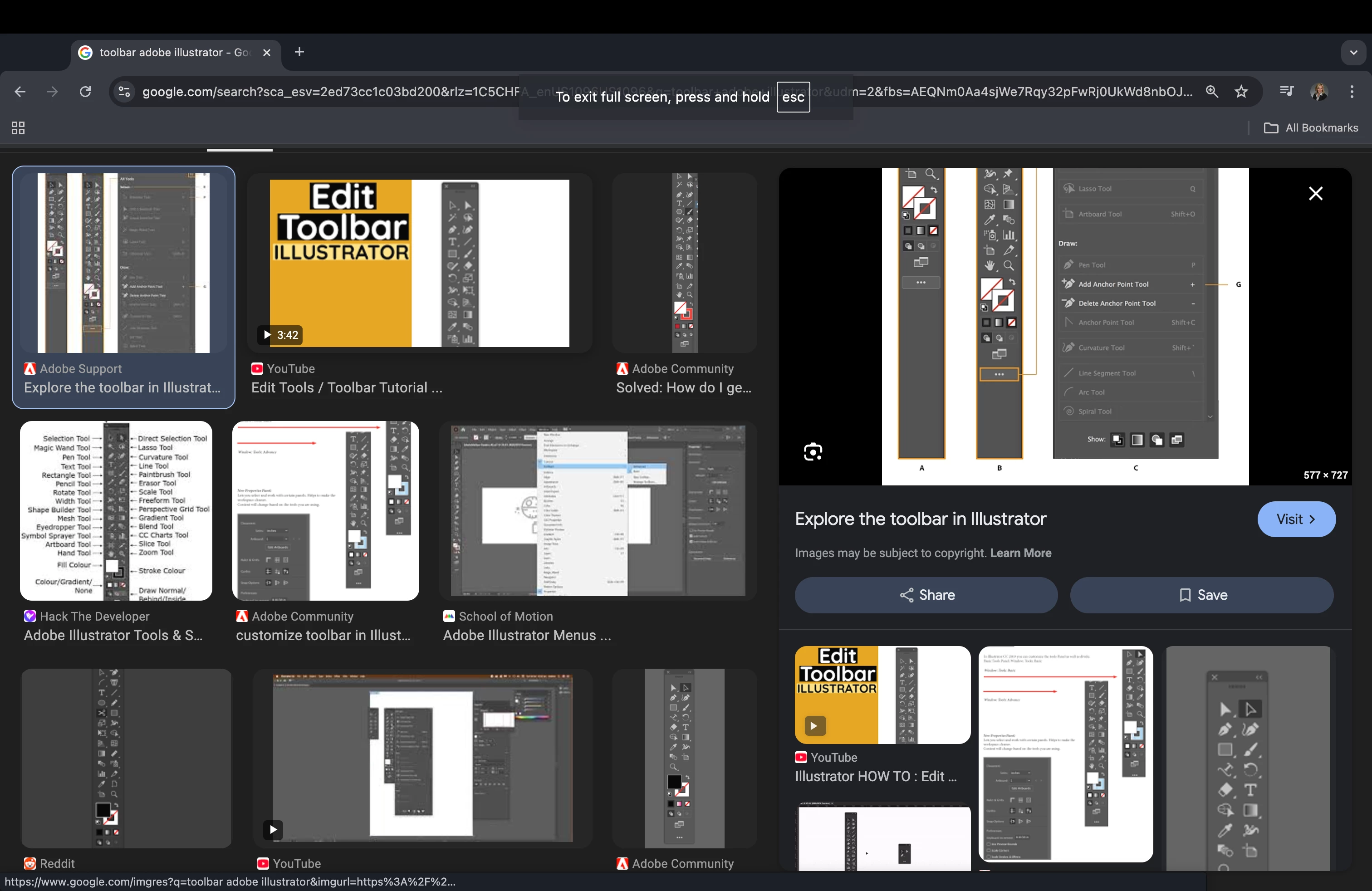
Task: Click the Google Lens search icon on preview
Action: pos(813,452)
